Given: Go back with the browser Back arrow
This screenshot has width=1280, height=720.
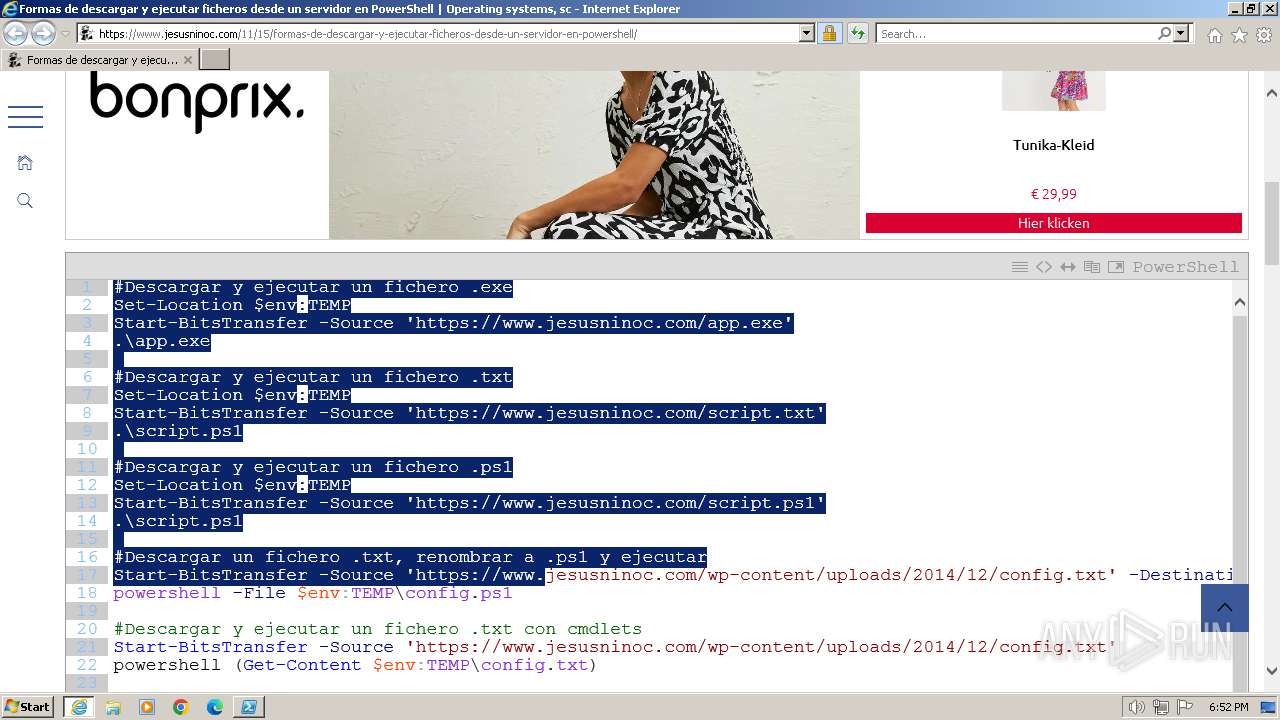Looking at the screenshot, I should click(x=16, y=33).
